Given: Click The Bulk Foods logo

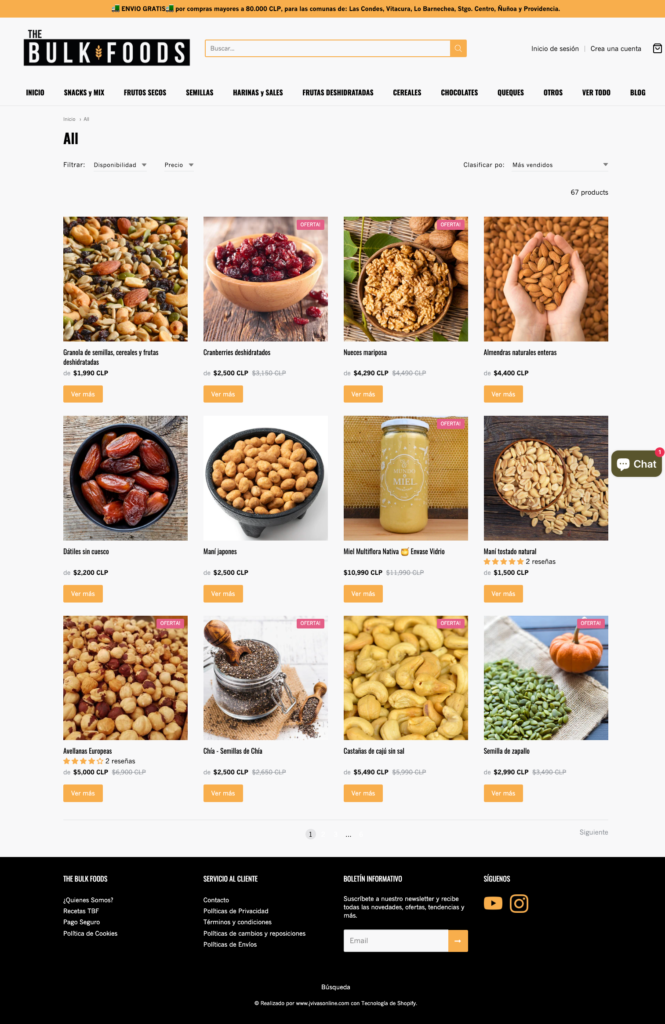Looking at the screenshot, I should click(106, 48).
